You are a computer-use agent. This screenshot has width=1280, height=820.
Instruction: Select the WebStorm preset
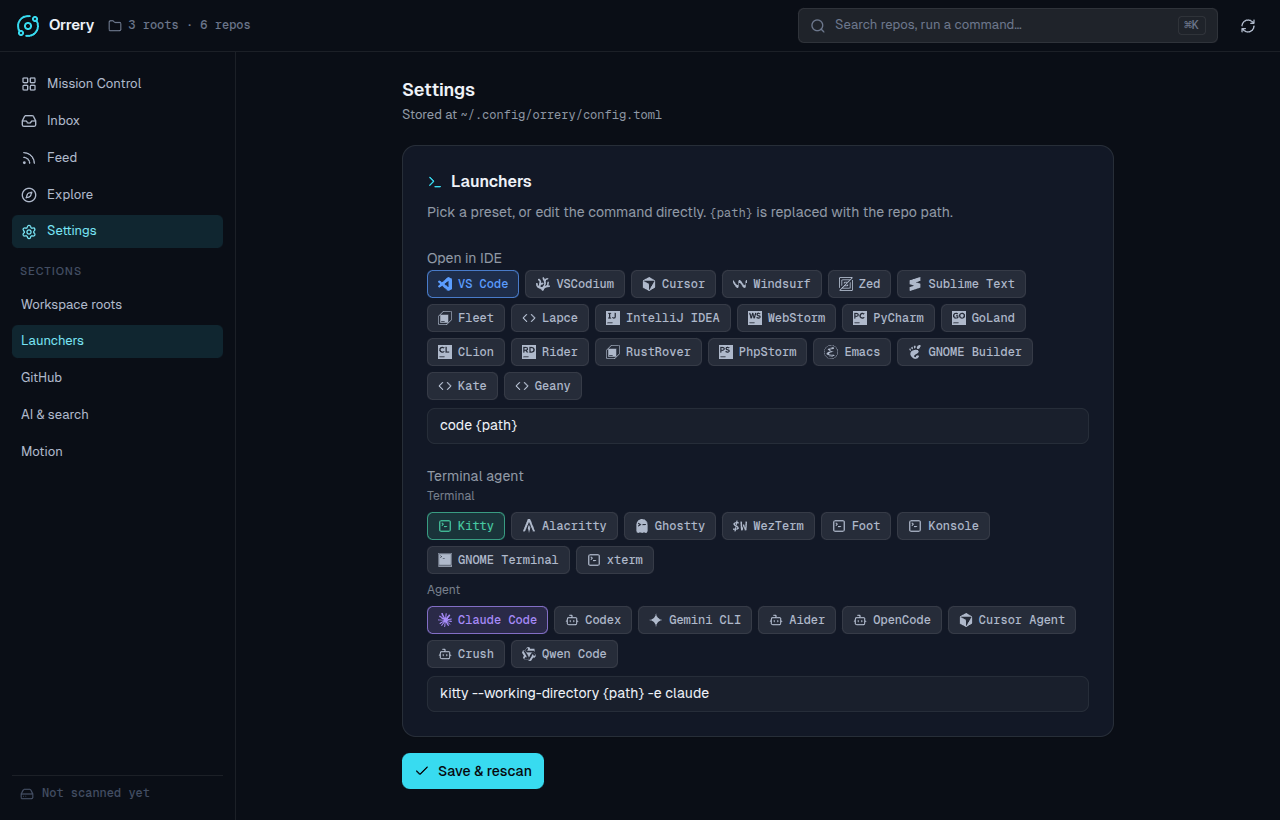[x=786, y=318]
